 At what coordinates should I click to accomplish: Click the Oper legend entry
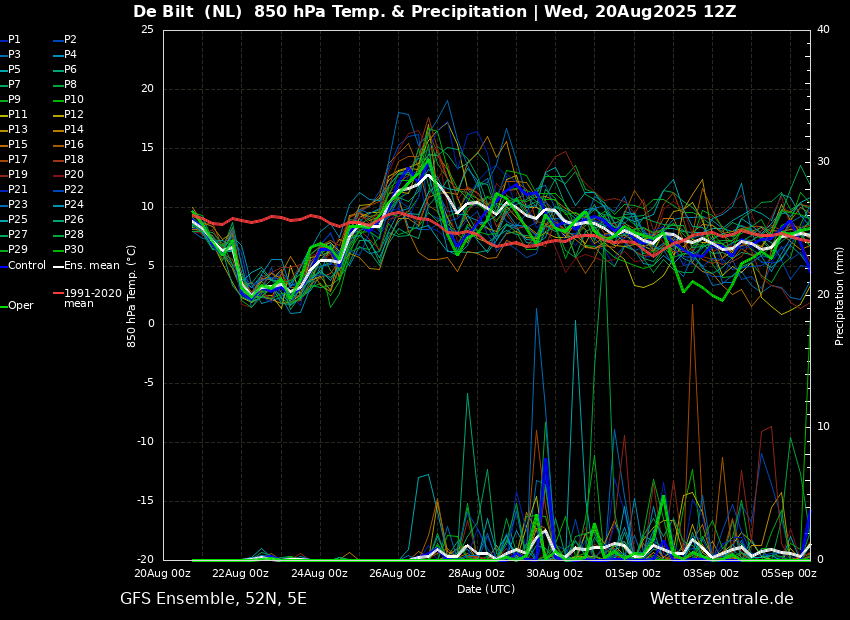pos(20,306)
